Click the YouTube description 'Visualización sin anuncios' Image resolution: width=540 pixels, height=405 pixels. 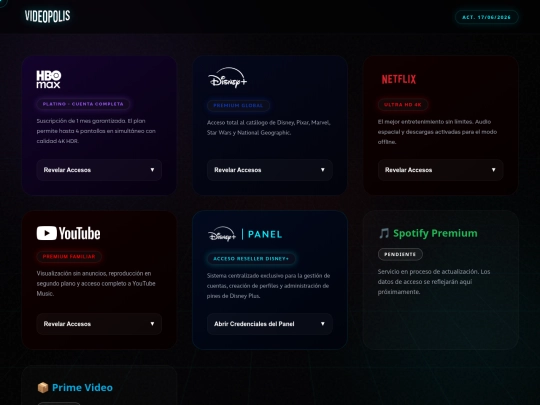pos(96,283)
